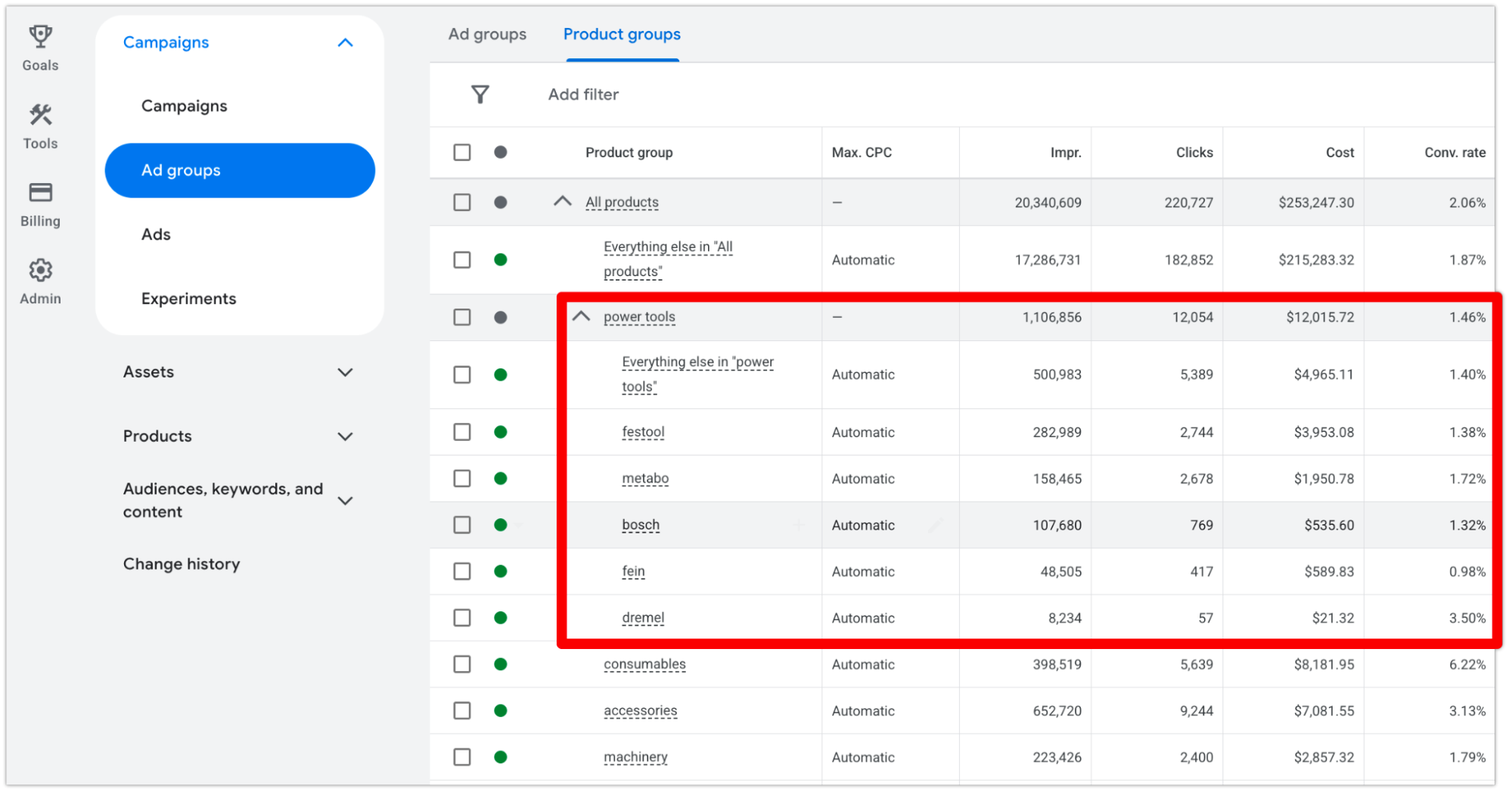Collapse the power tools group

pos(581,316)
